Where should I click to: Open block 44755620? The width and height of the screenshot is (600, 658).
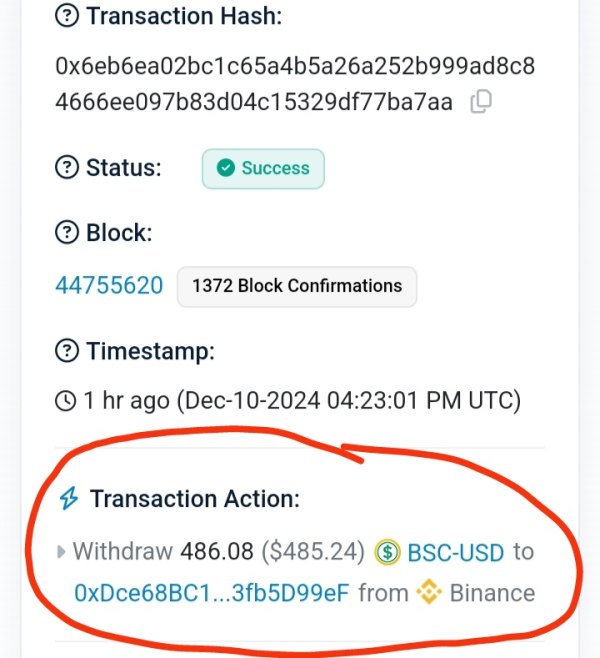tap(109, 286)
